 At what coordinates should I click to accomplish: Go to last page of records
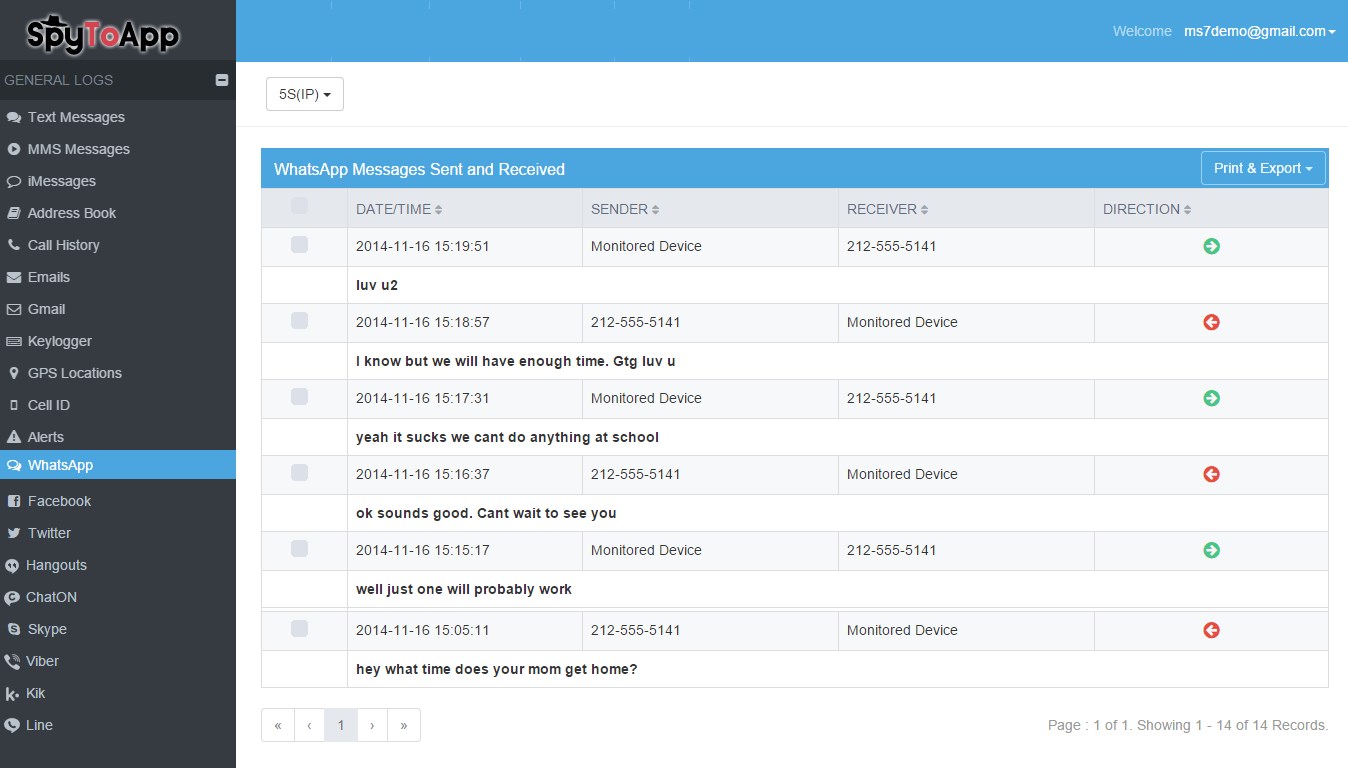point(404,725)
